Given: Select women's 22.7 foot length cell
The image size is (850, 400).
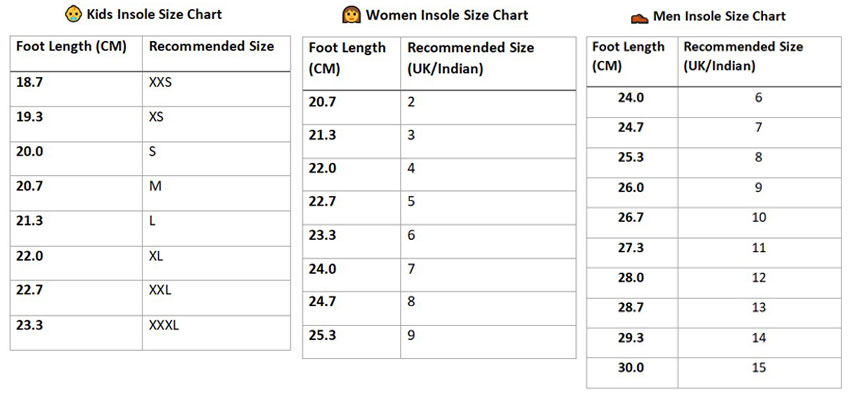Looking at the screenshot, I should (323, 201).
